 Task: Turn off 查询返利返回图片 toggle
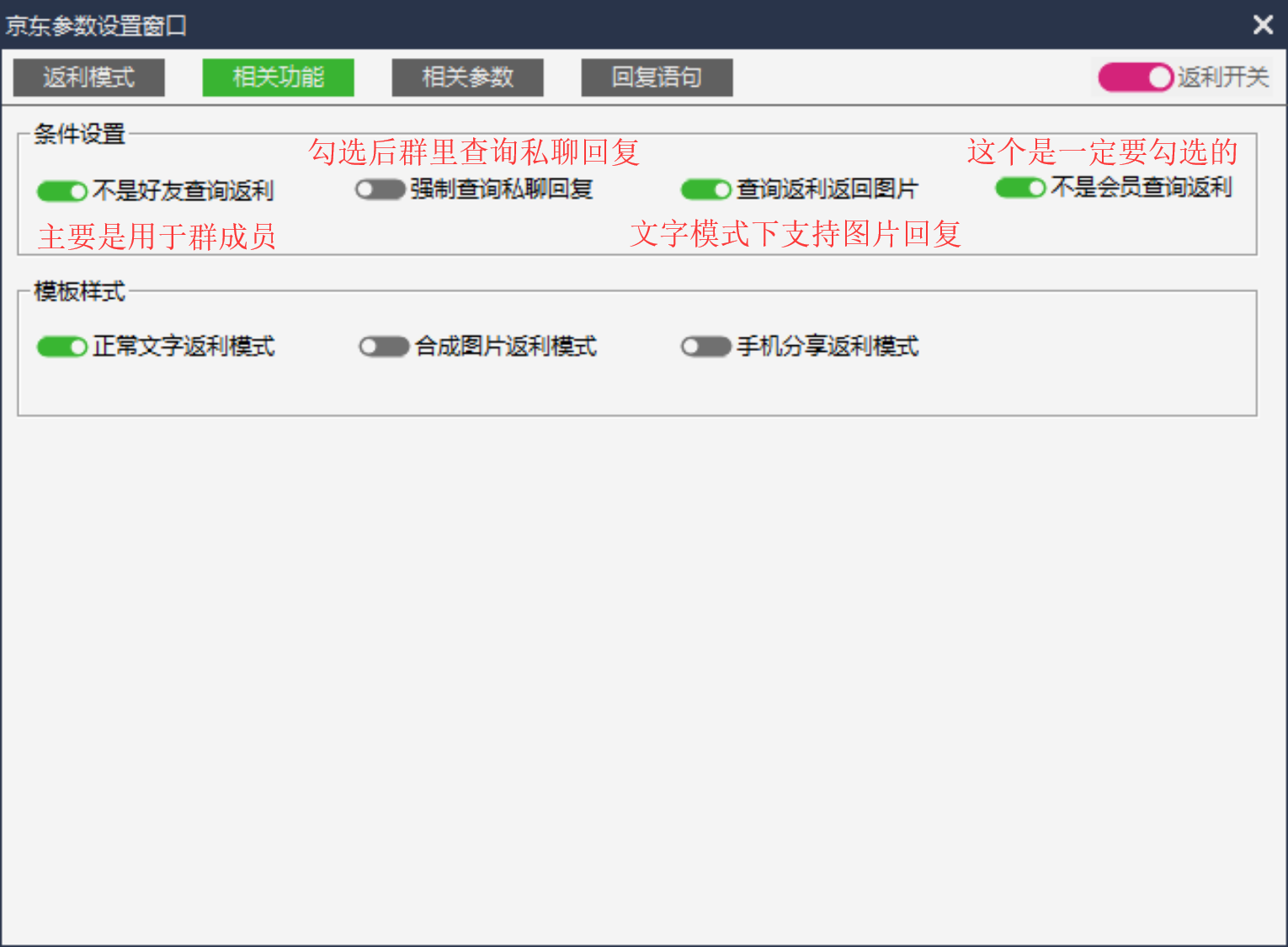point(705,189)
